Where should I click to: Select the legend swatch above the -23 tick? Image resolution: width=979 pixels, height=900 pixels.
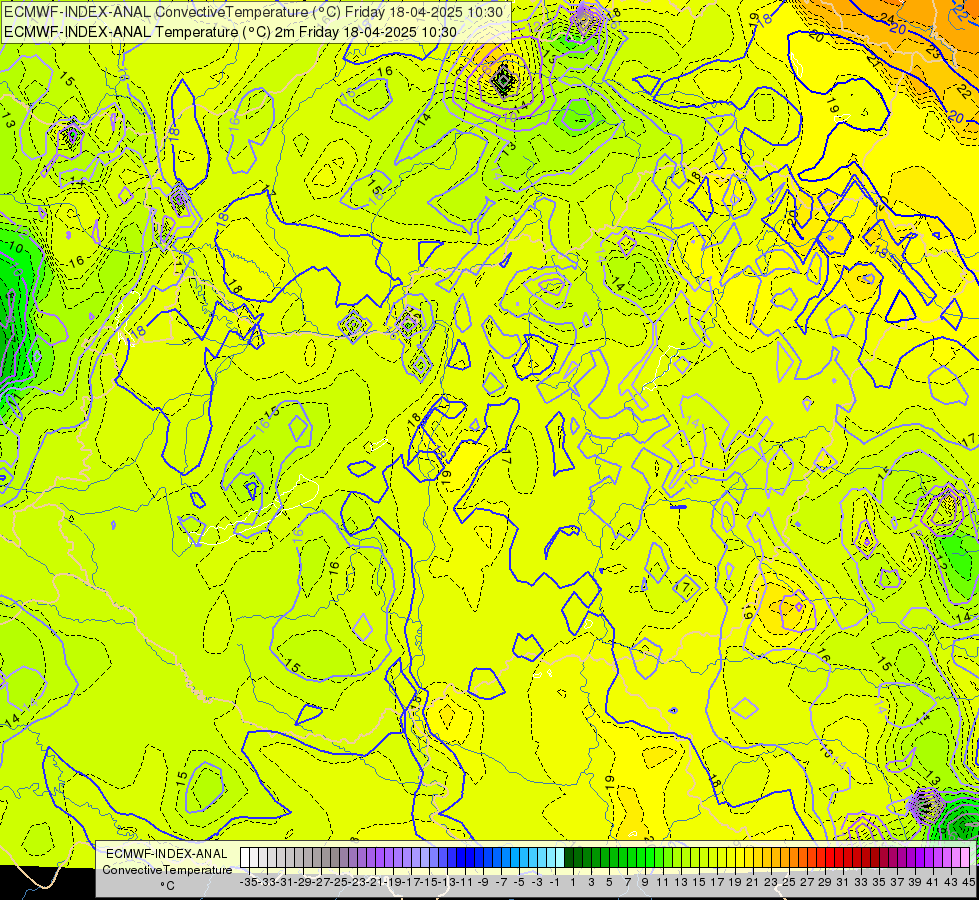click(353, 858)
